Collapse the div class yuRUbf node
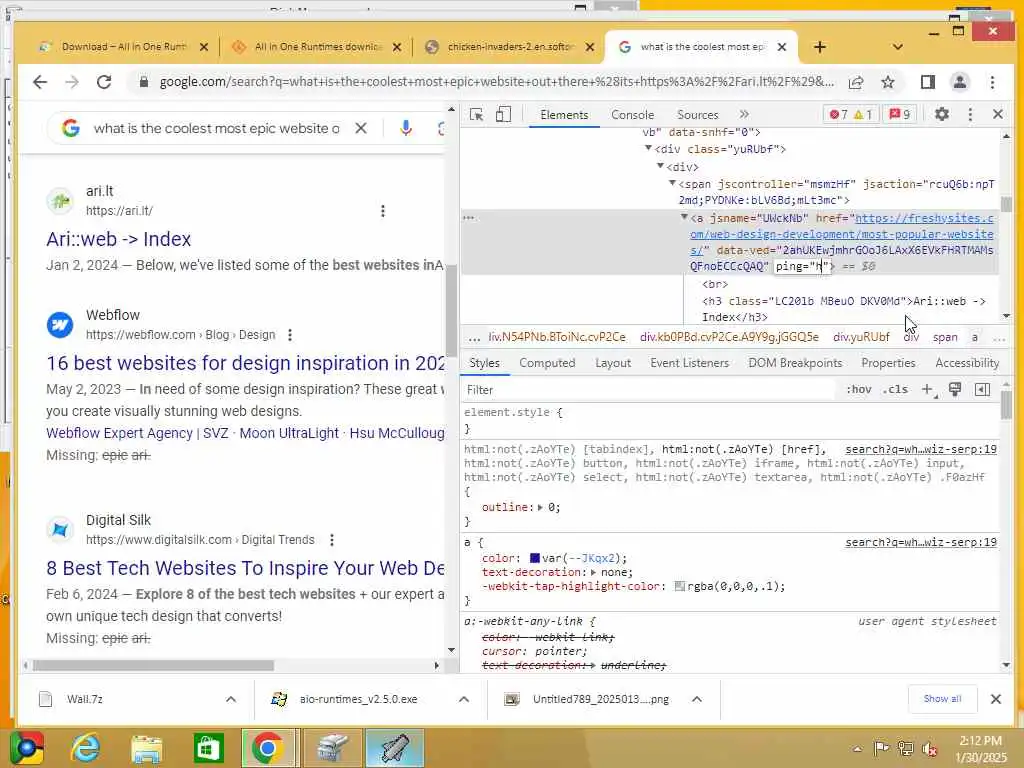 pos(648,148)
